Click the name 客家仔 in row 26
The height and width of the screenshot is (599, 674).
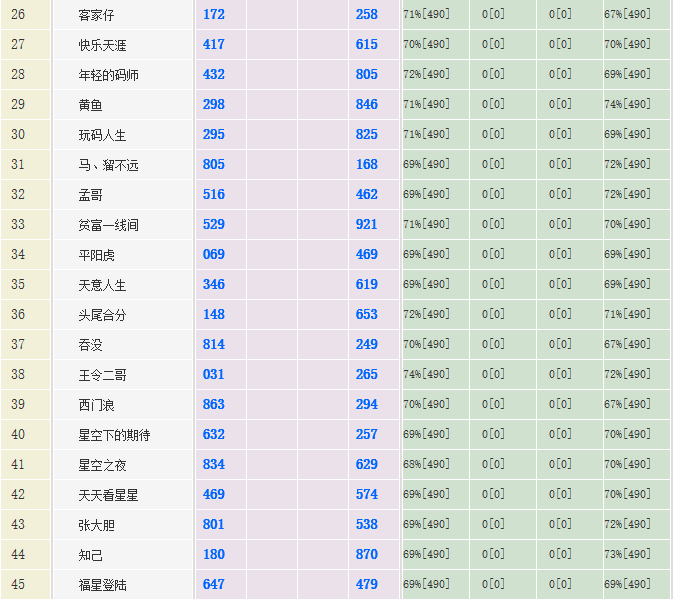(97, 15)
